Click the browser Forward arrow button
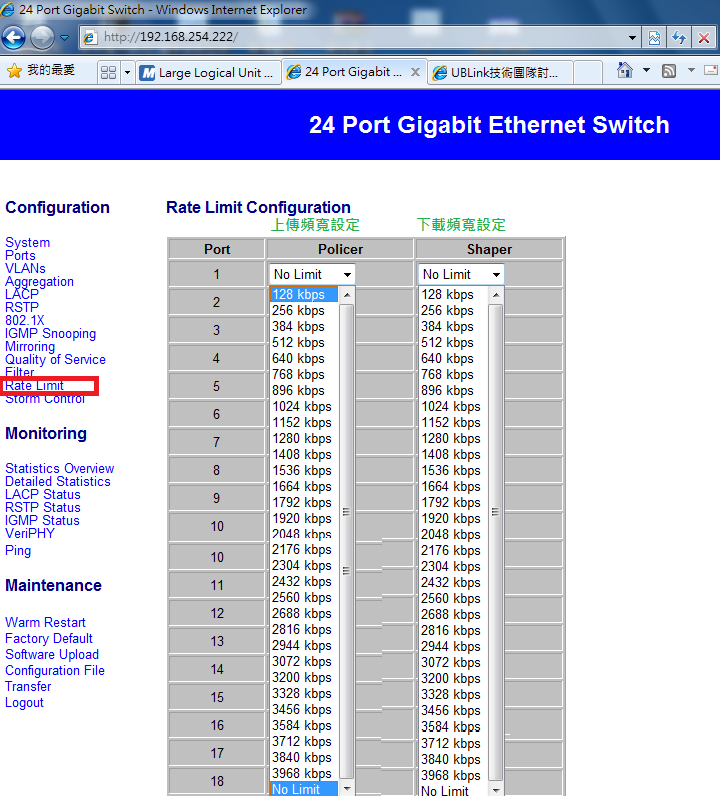Viewport: 726px width, 796px height. (42, 38)
